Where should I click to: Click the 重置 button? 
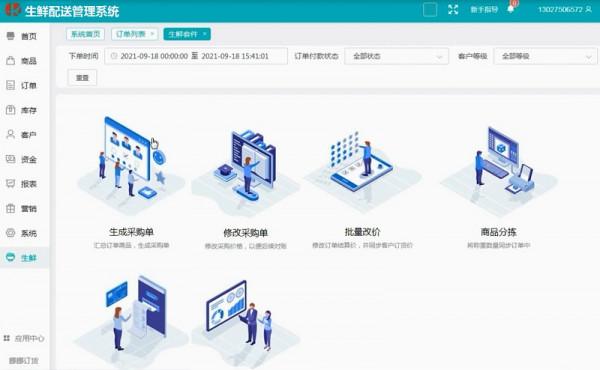pos(82,78)
